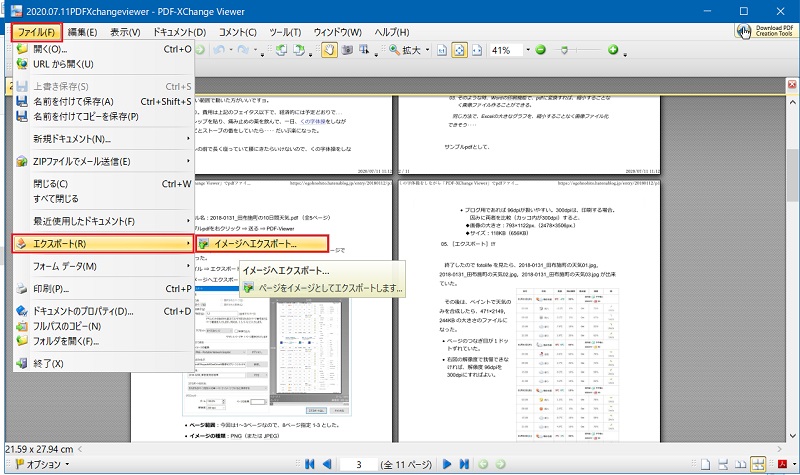The image size is (800, 475).
Task: Expand ZIPファイルでメール送信(E) submenu
Action: (x=103, y=161)
